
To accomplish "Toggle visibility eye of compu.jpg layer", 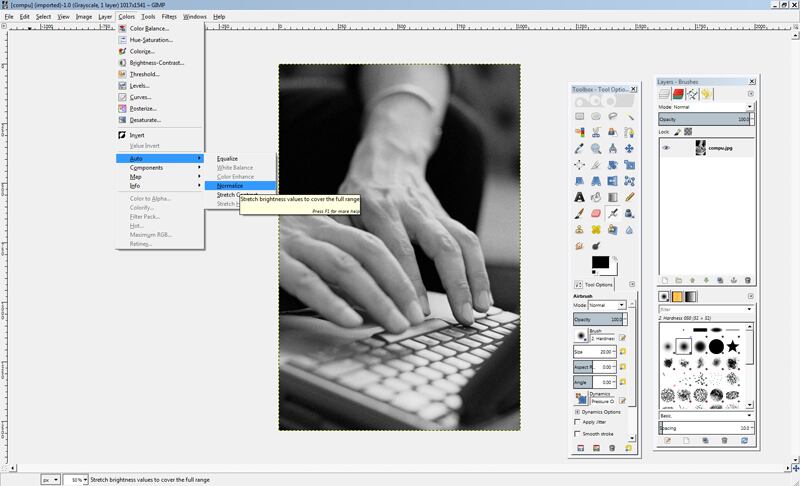I will [x=665, y=147].
